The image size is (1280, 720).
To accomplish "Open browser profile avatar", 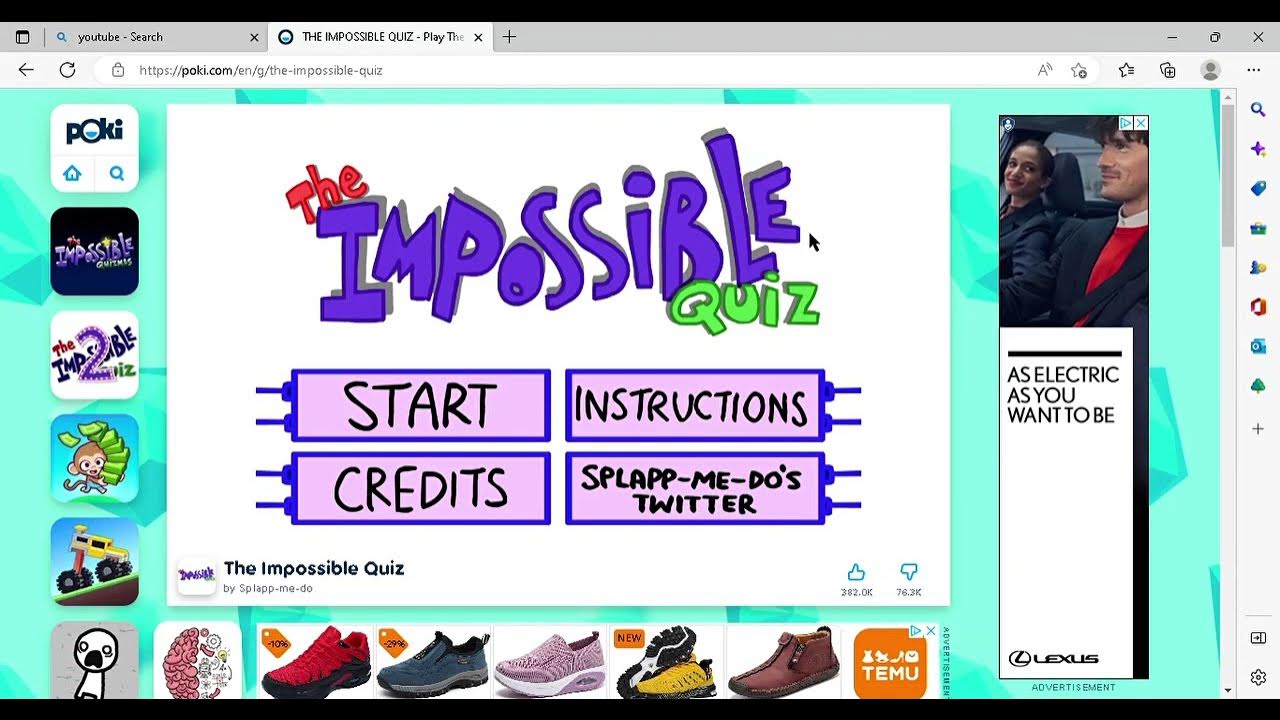I will point(1211,70).
